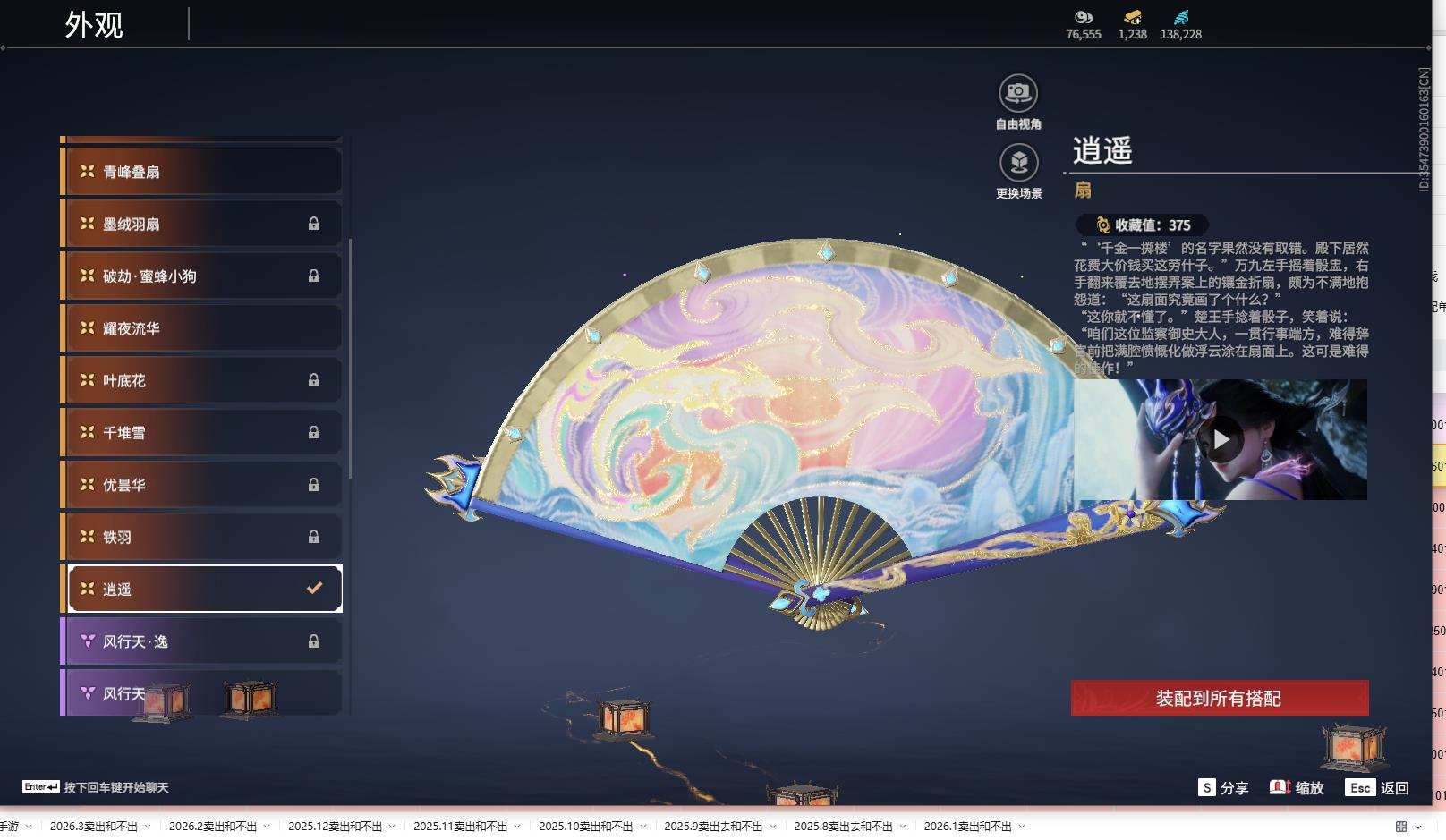Image resolution: width=1446 pixels, height=840 pixels.
Task: Toggle selection of the 铁羽 fan
Action: (x=201, y=537)
